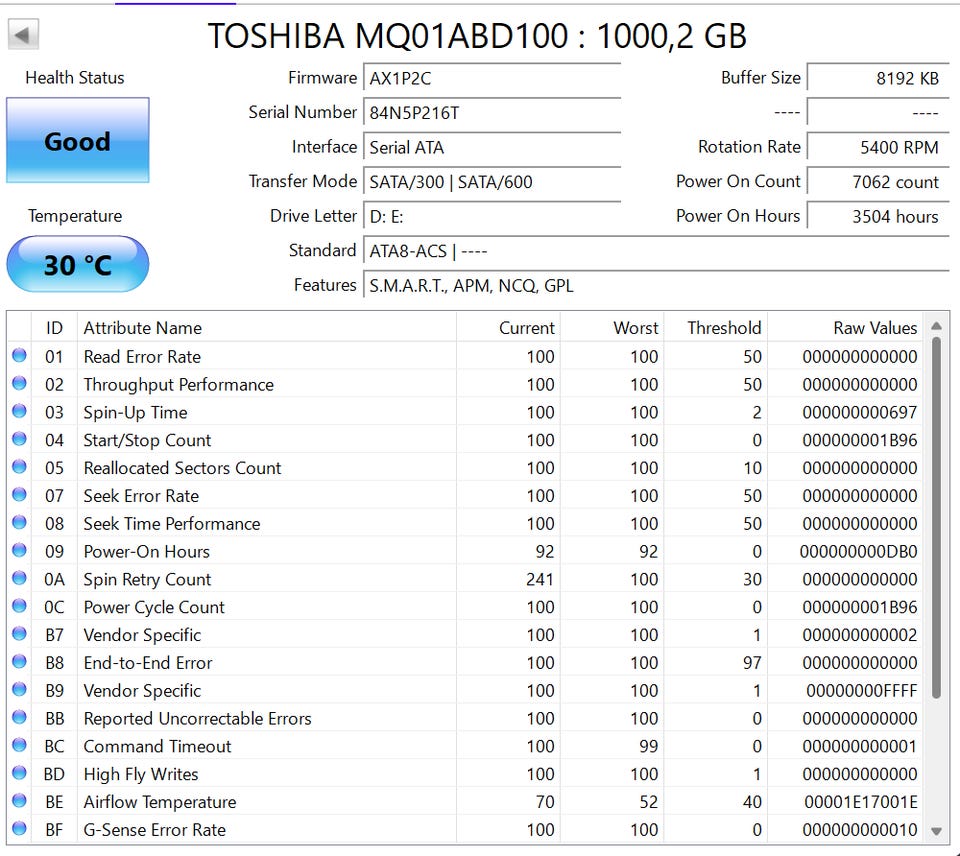Click the Good health status button
This screenshot has width=960, height=856.
(x=77, y=141)
